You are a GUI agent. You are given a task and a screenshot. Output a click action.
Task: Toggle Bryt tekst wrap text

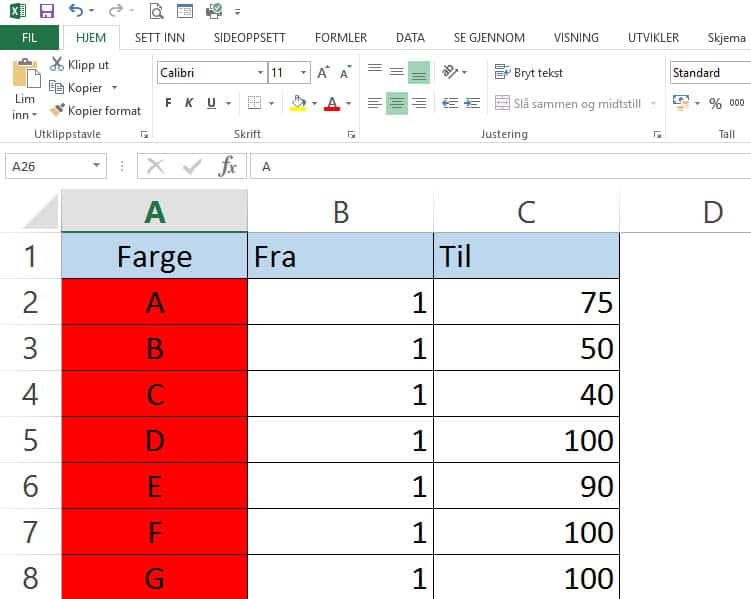click(528, 72)
